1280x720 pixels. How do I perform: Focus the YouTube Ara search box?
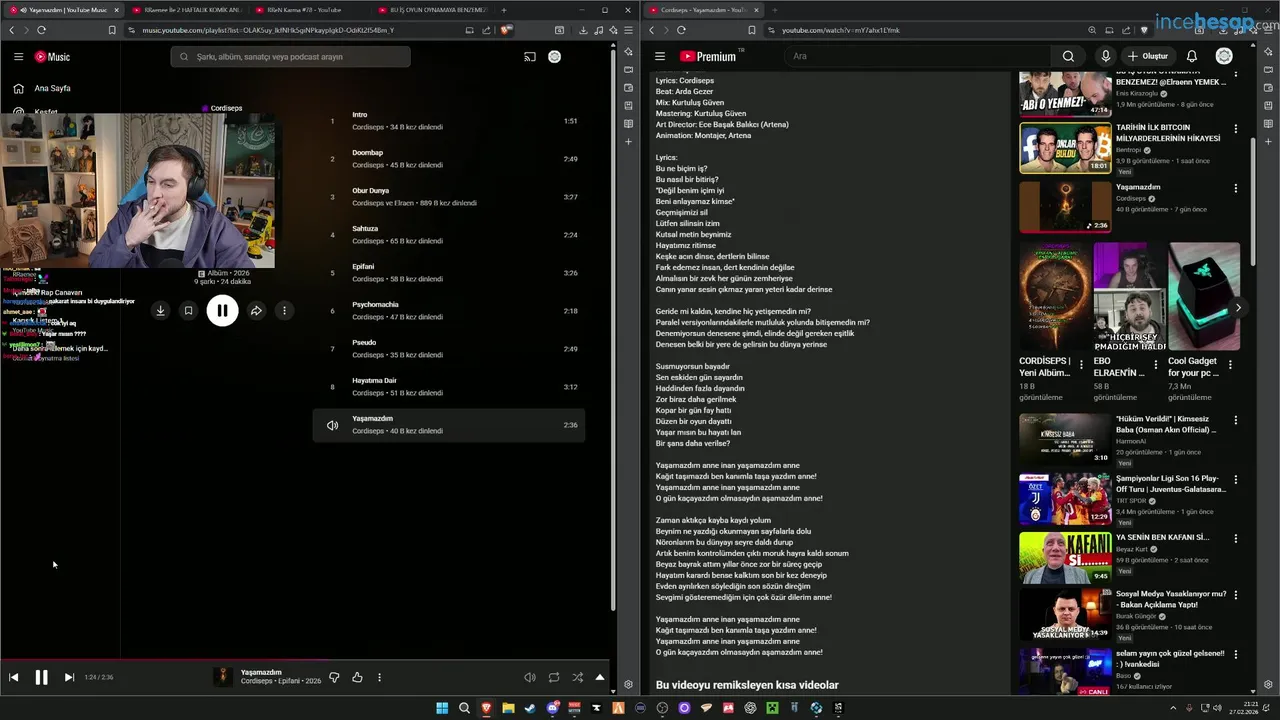coord(920,56)
